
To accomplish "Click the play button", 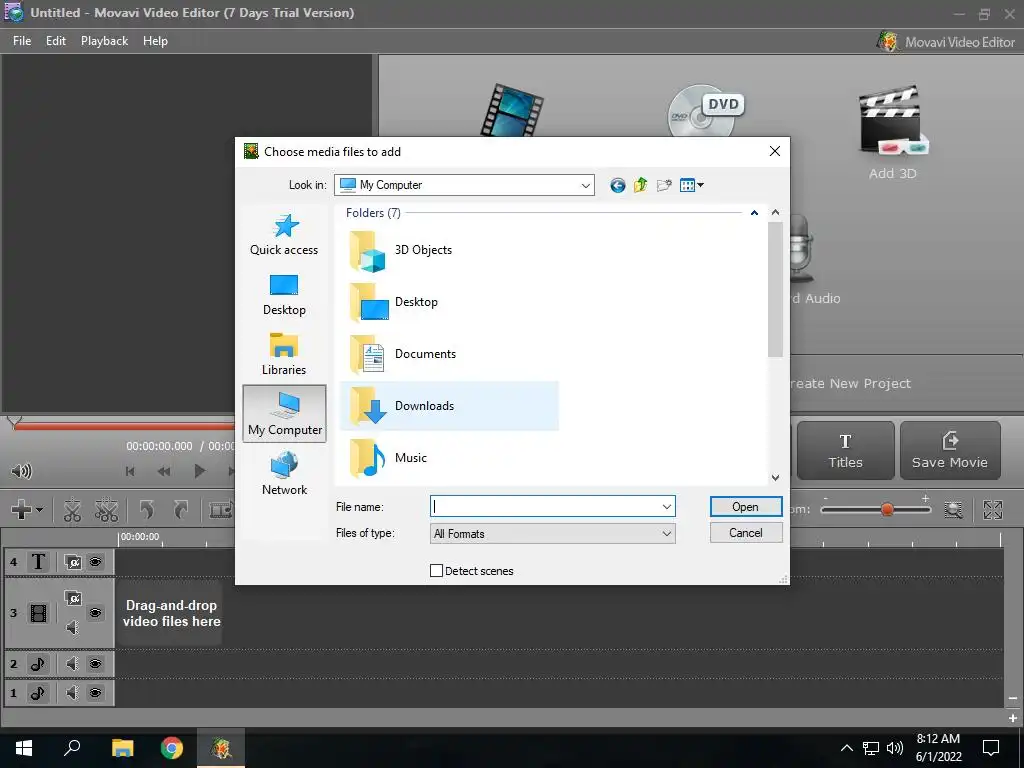I will click(x=200, y=471).
